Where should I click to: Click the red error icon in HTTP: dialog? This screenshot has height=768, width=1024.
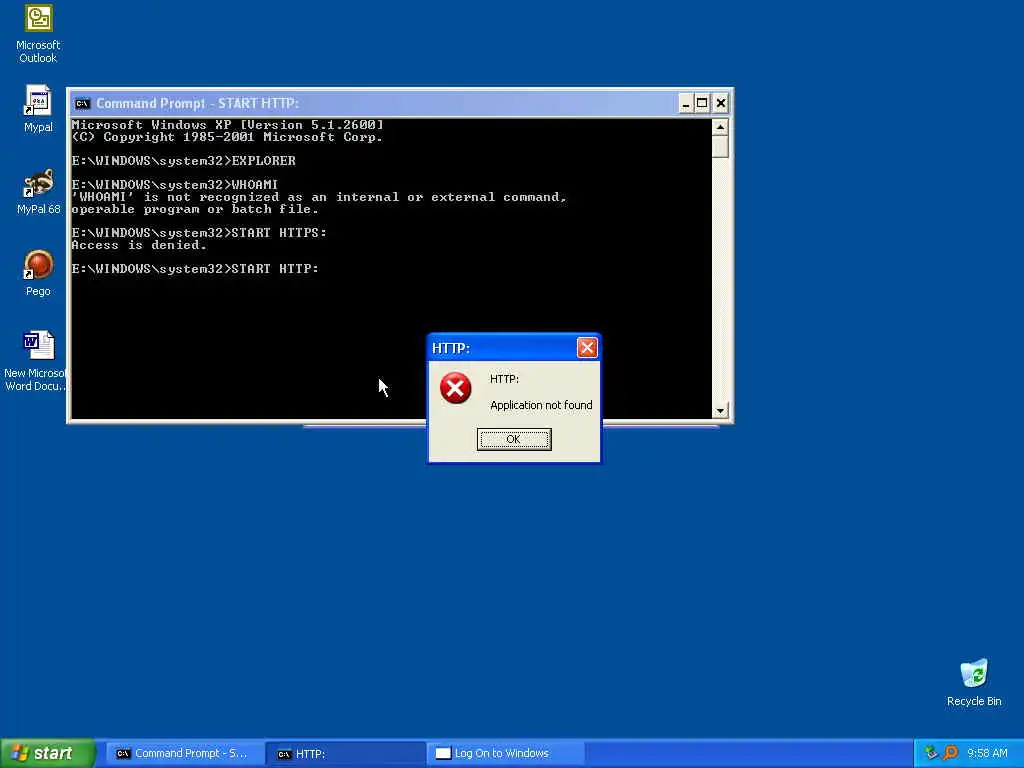point(455,388)
